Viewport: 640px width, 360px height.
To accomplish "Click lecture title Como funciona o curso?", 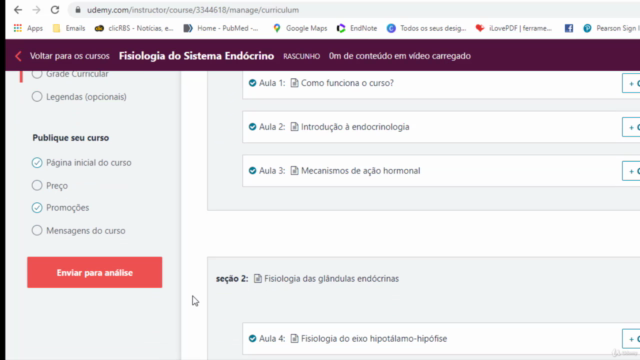I will tap(347, 83).
